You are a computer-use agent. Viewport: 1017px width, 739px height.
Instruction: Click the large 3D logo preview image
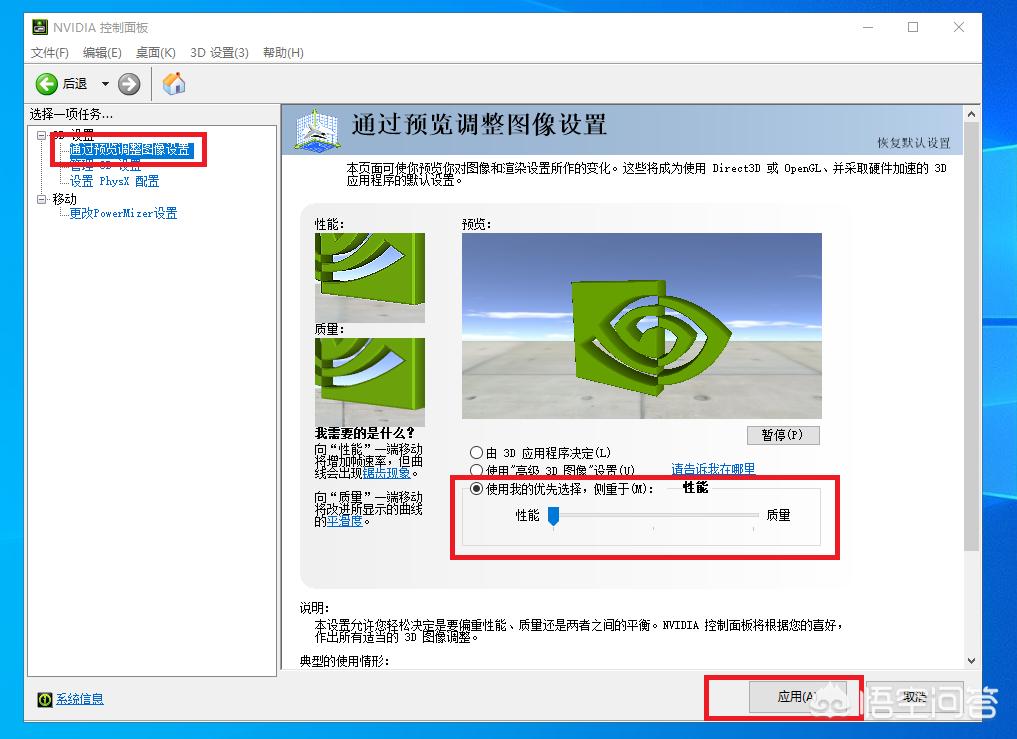point(641,326)
